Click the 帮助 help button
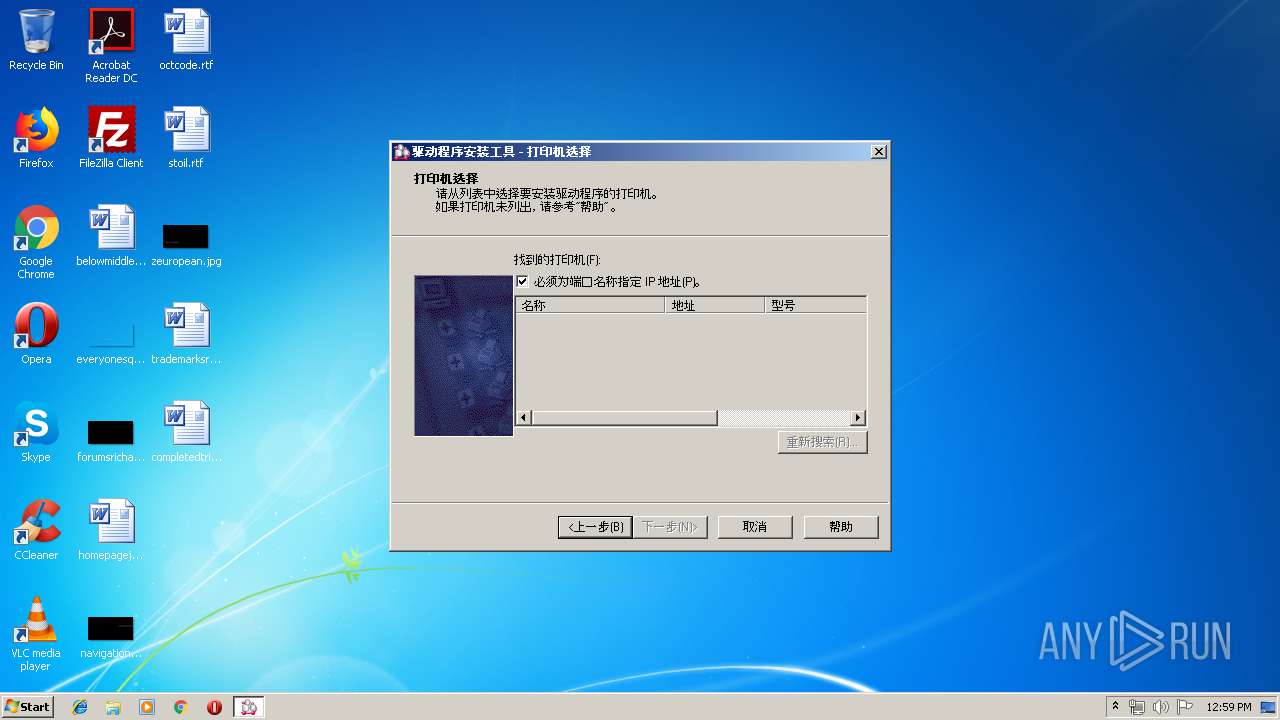This screenshot has height=720, width=1280. coord(841,527)
